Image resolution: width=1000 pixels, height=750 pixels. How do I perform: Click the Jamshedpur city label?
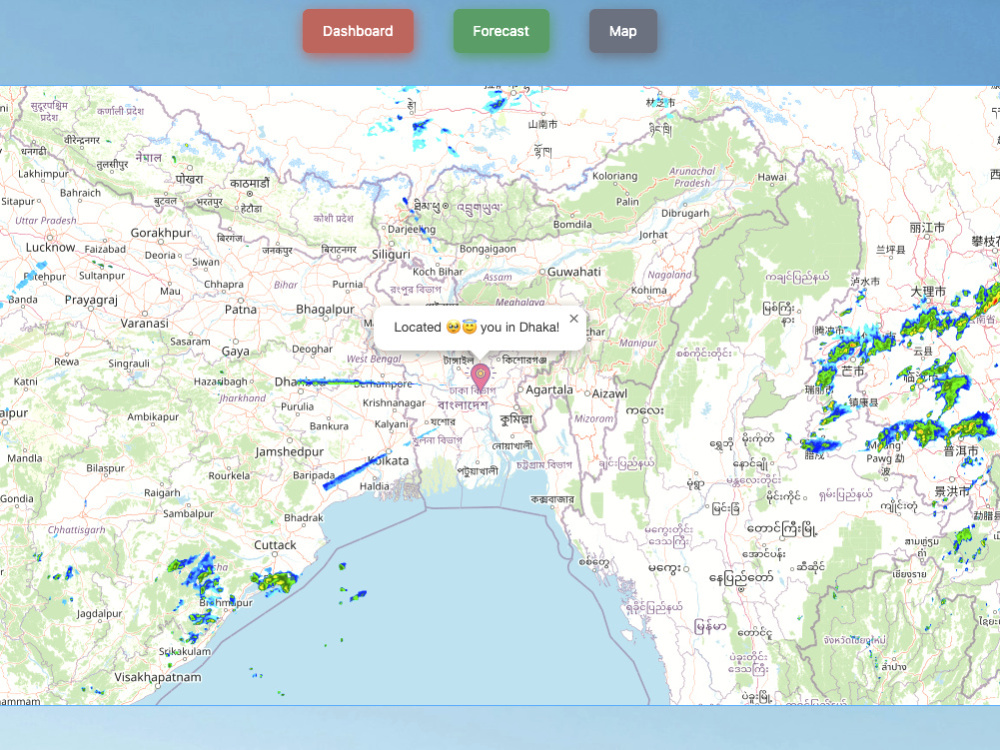tap(290, 452)
